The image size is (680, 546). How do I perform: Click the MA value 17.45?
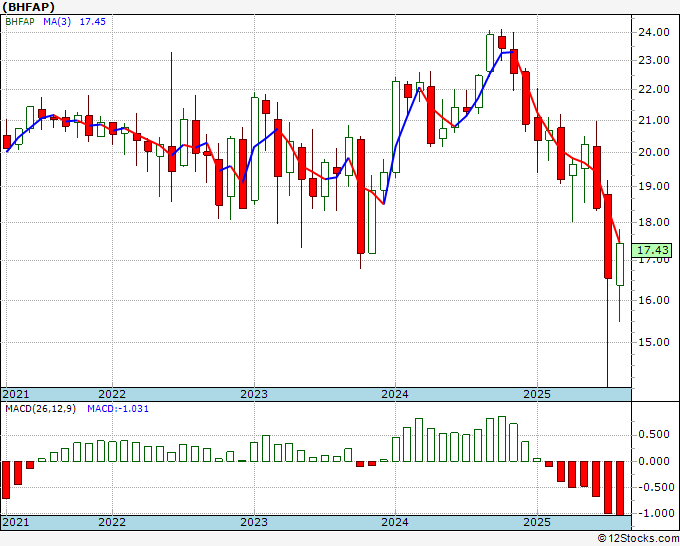92,21
